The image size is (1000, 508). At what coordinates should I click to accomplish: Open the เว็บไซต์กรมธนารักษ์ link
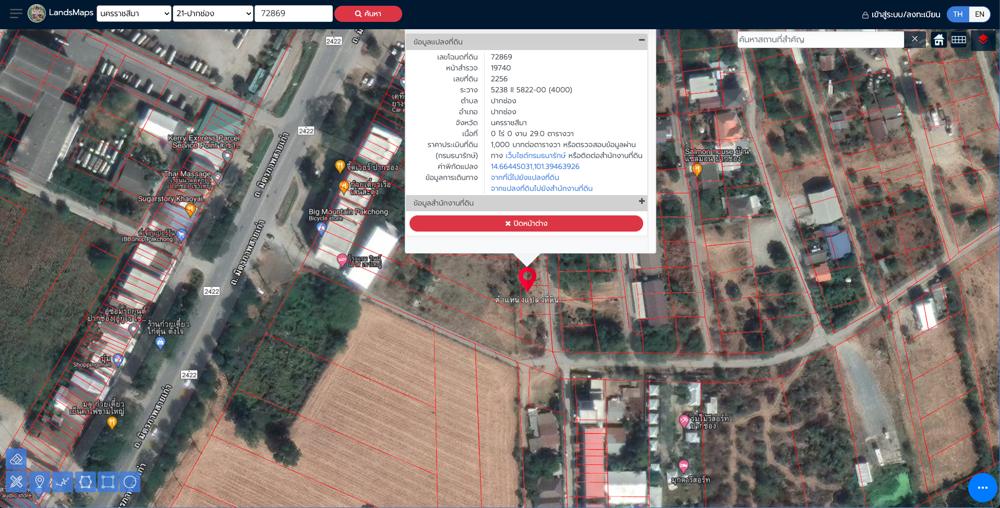tap(536, 156)
